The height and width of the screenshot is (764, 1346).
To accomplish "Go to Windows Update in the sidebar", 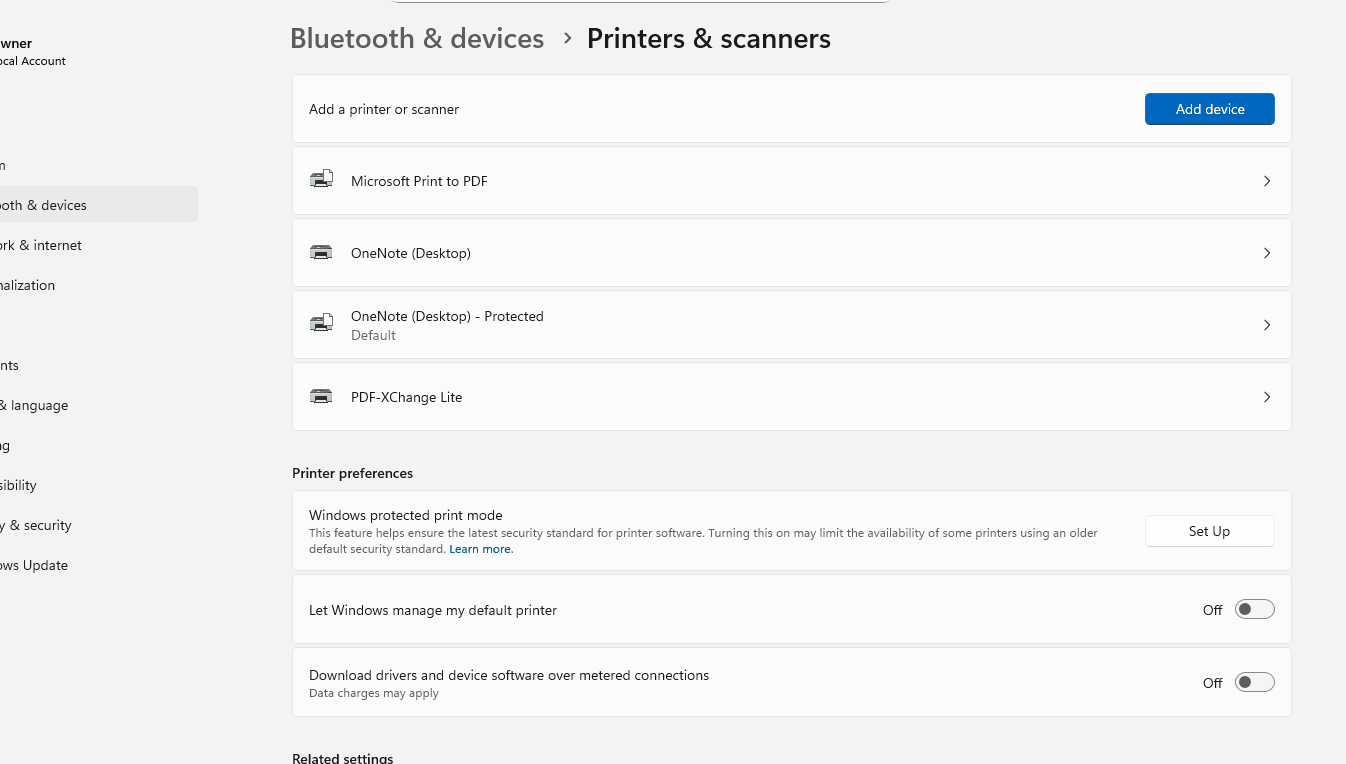I will [35, 565].
